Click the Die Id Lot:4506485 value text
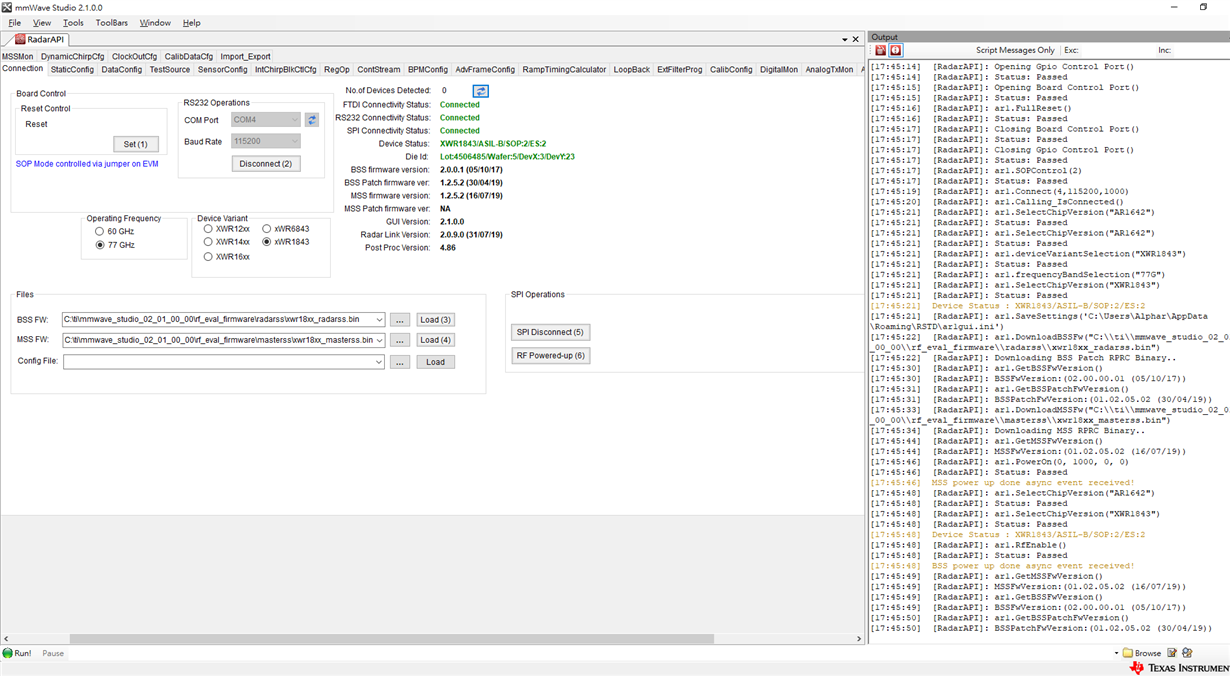Screen dimensions: 1230x676 507,157
